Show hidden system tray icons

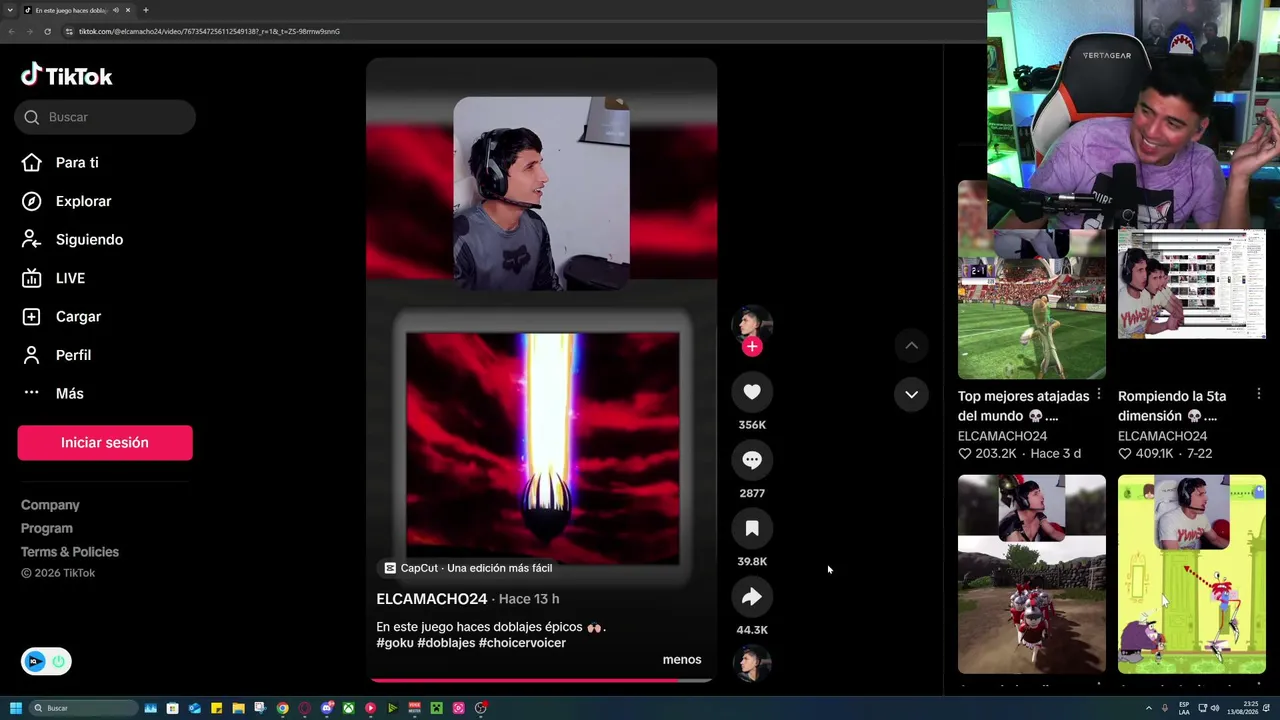1148,708
